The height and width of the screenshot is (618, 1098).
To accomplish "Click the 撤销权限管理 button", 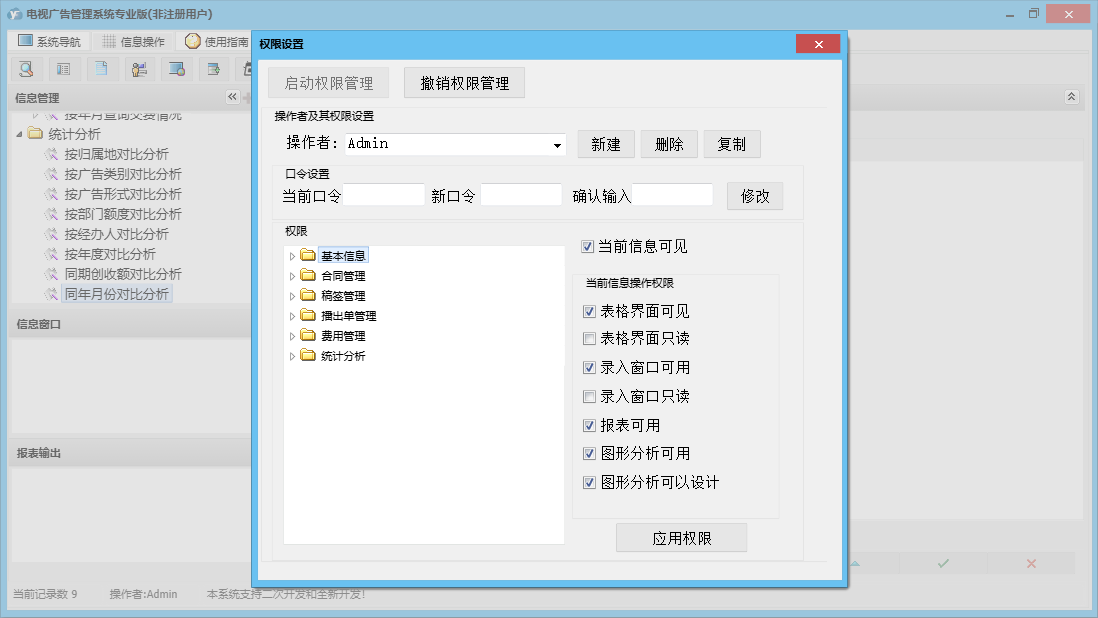I will [464, 83].
